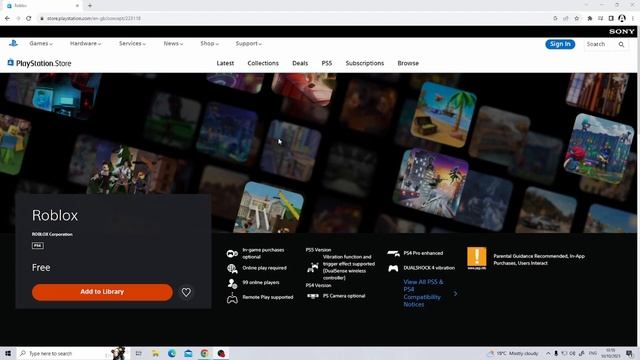Viewport: 640px width, 360px height.
Task: Click the palm tree beach game thumbnail
Action: coord(443,114)
